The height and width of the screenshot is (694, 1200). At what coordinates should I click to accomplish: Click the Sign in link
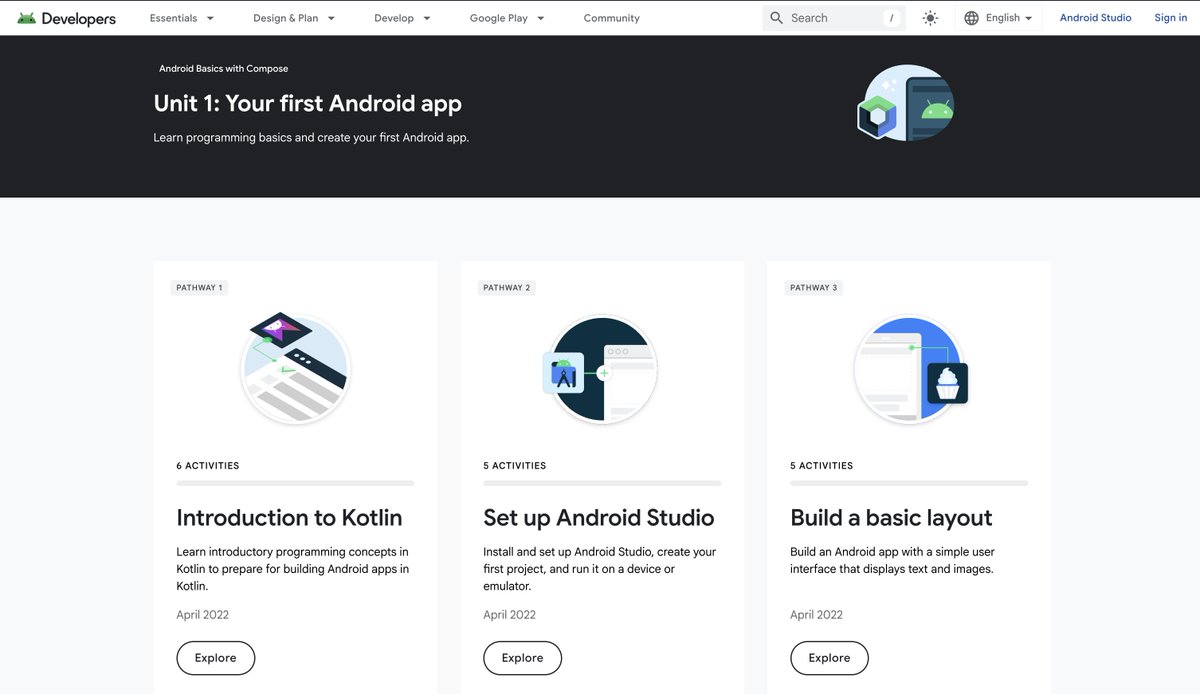click(x=1171, y=18)
